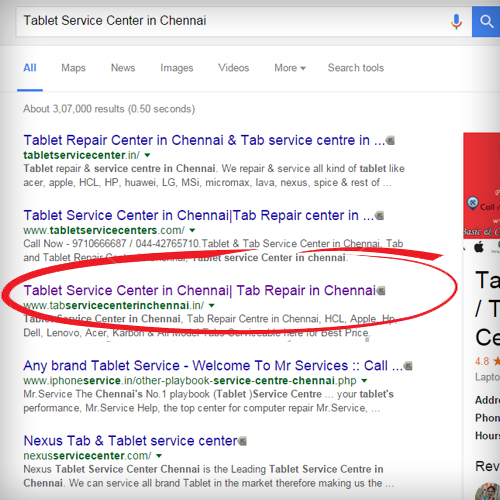The width and height of the screenshot is (500, 500).
Task: Click the tabletservicecenter.in/ green URL
Action: click(82, 155)
